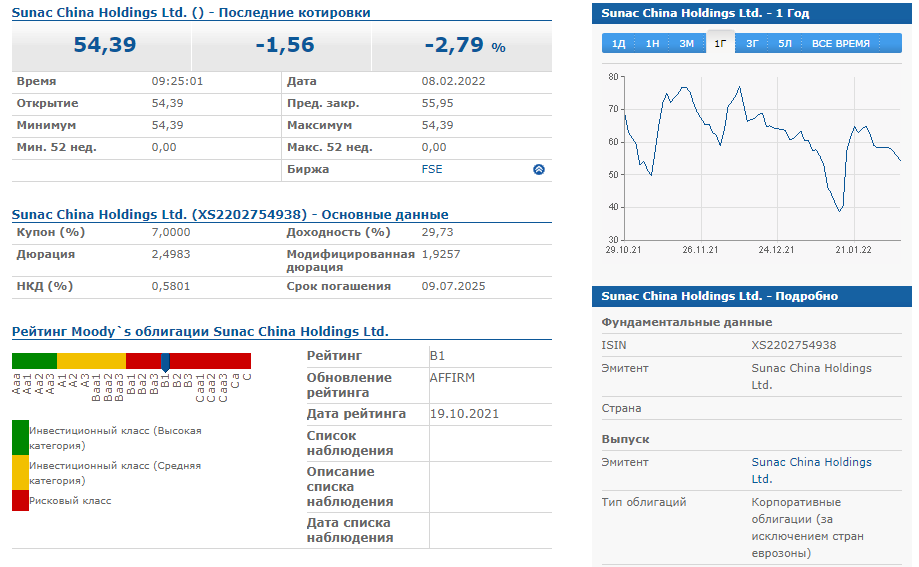The width and height of the screenshot is (919, 567).
Task: Click the duration value 2,4983
Action: click(171, 254)
